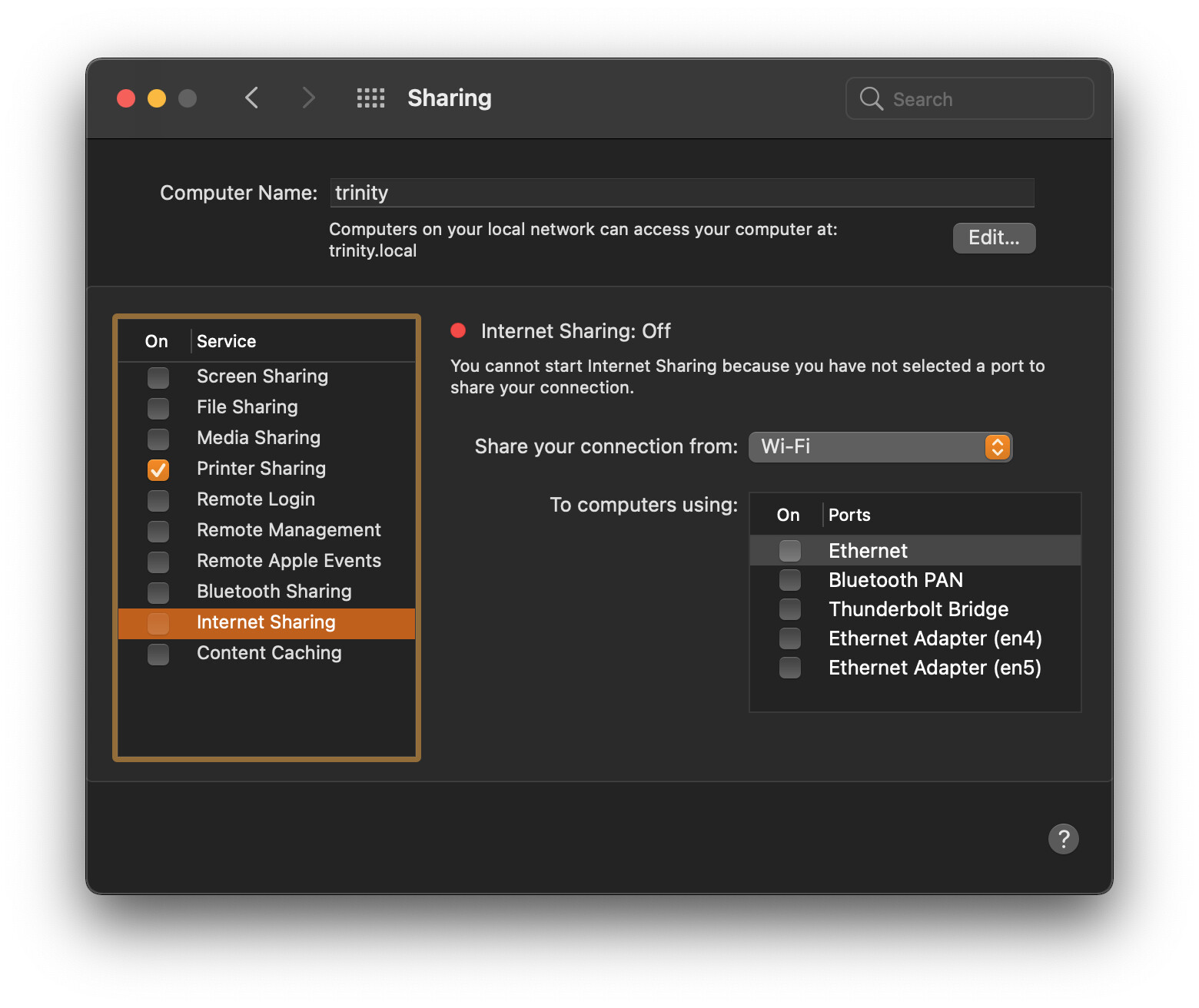1199x1008 pixels.
Task: Select the Thunderbolt Bridge port row
Action: [918, 609]
